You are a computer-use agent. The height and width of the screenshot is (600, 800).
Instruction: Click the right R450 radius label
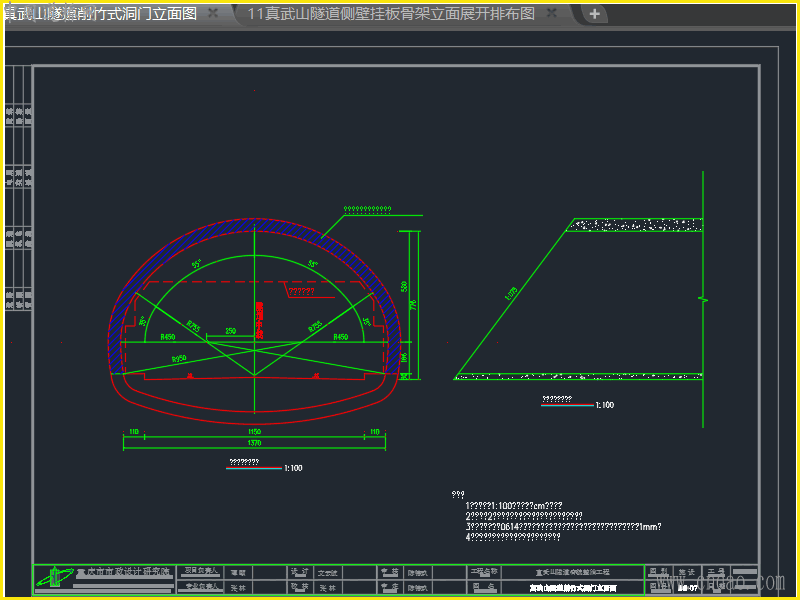pos(341,337)
